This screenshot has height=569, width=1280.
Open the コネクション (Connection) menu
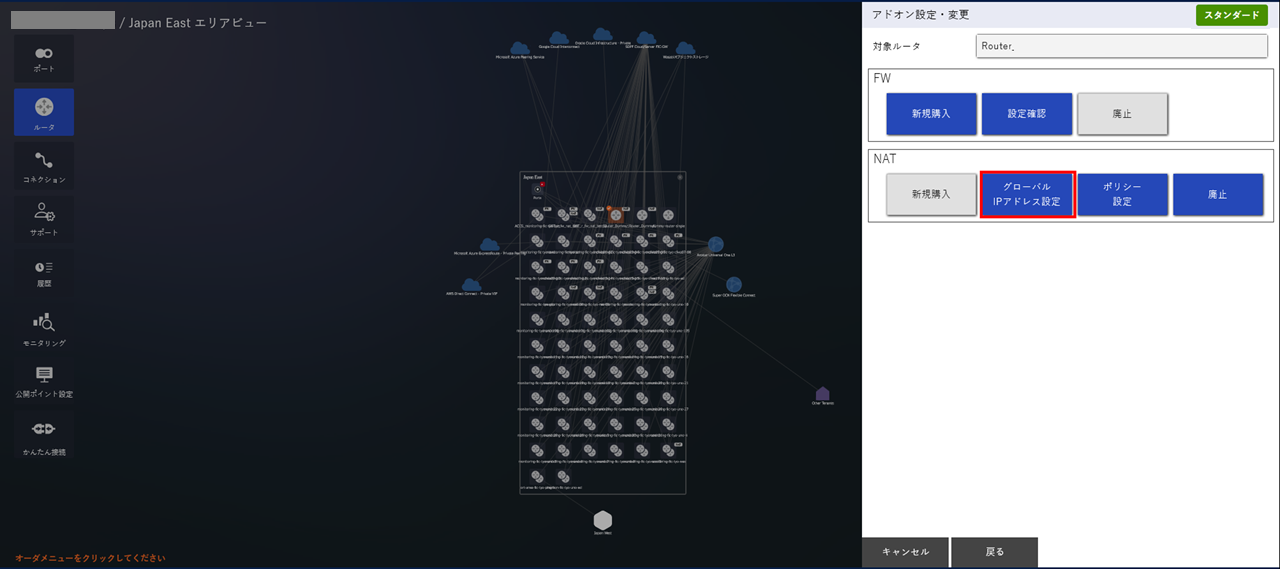click(44, 165)
